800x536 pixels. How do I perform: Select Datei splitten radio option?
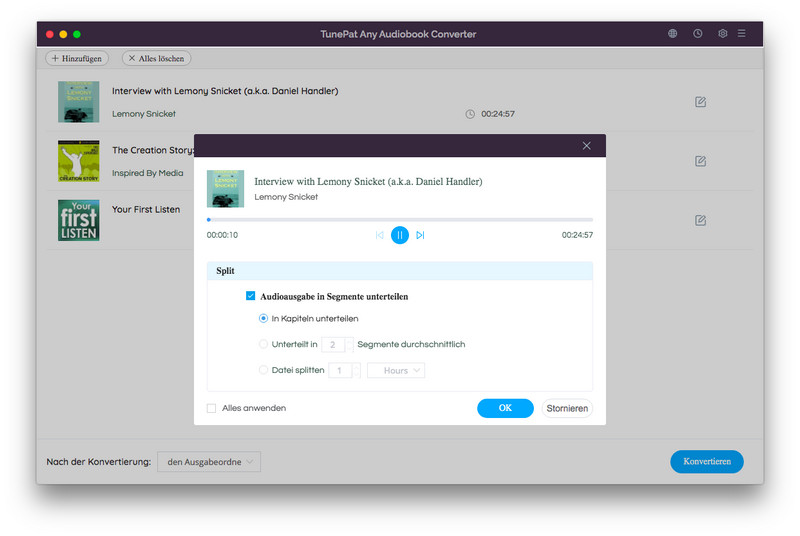click(x=263, y=370)
